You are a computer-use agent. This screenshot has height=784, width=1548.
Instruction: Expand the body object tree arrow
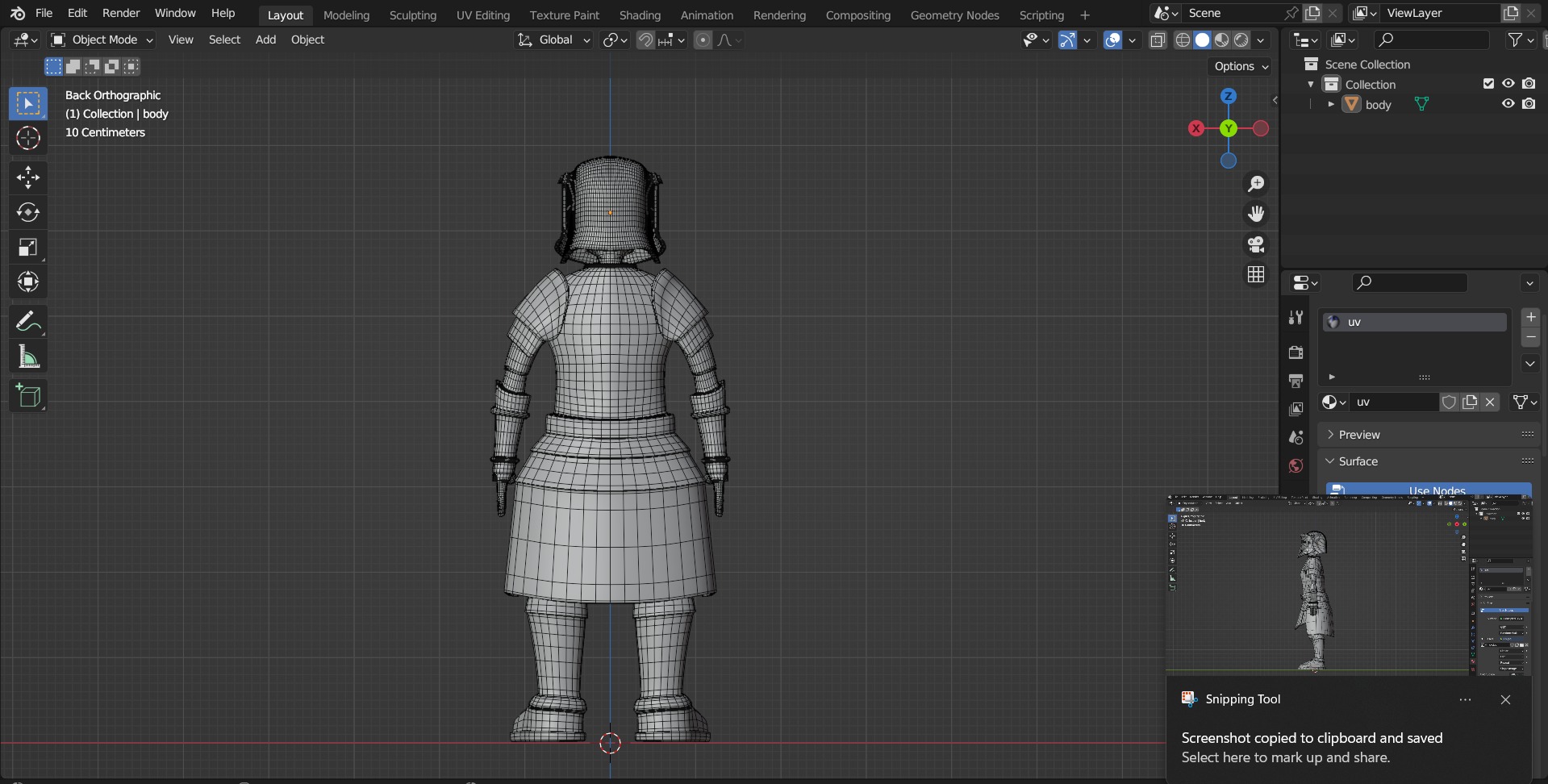(x=1331, y=104)
